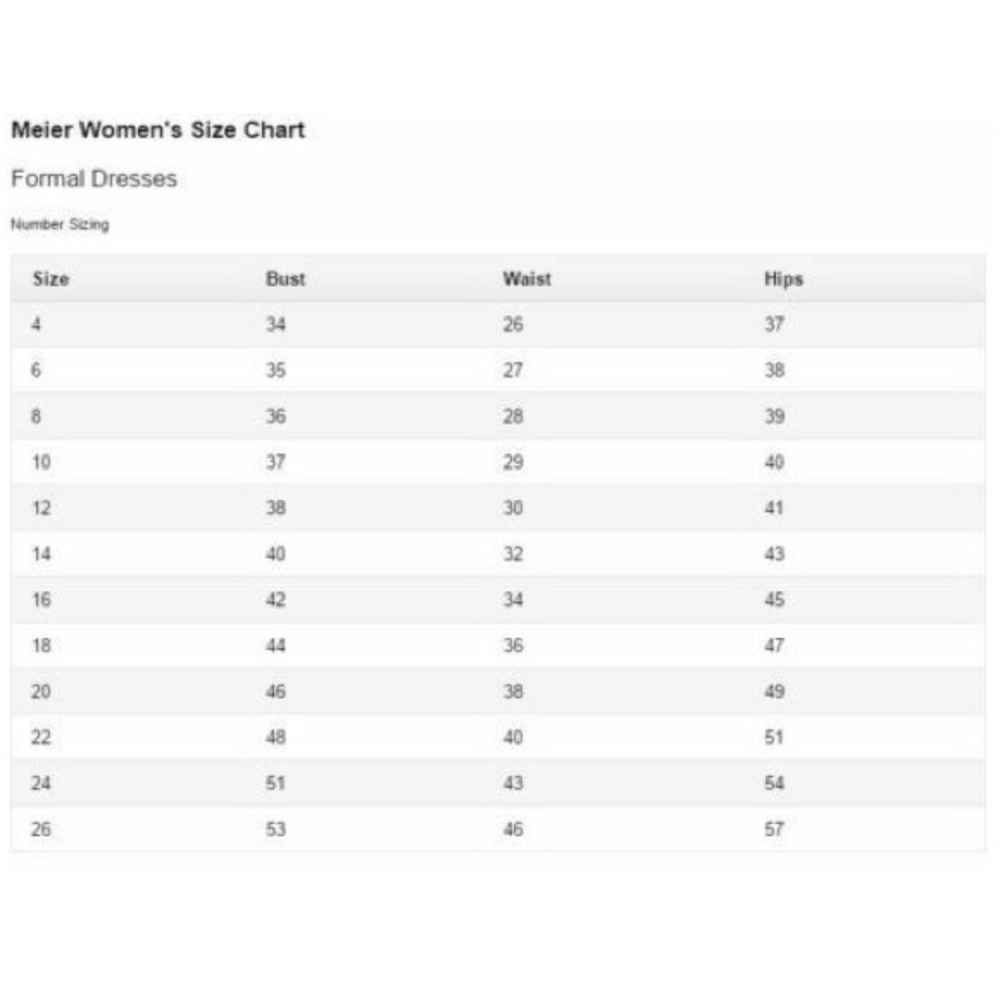The height and width of the screenshot is (1000, 1000).
Task: Click the size 26 row label
Action: coord(41,829)
